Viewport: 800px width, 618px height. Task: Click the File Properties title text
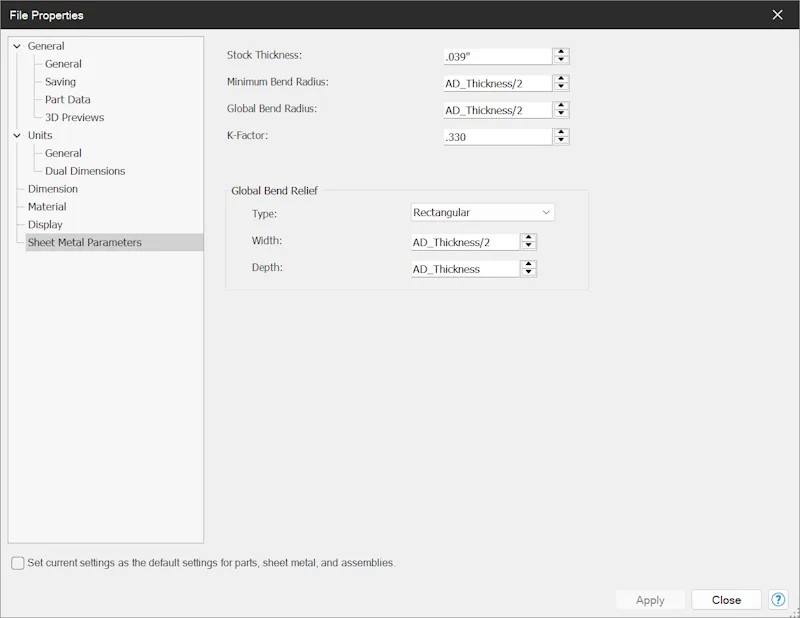(x=46, y=15)
